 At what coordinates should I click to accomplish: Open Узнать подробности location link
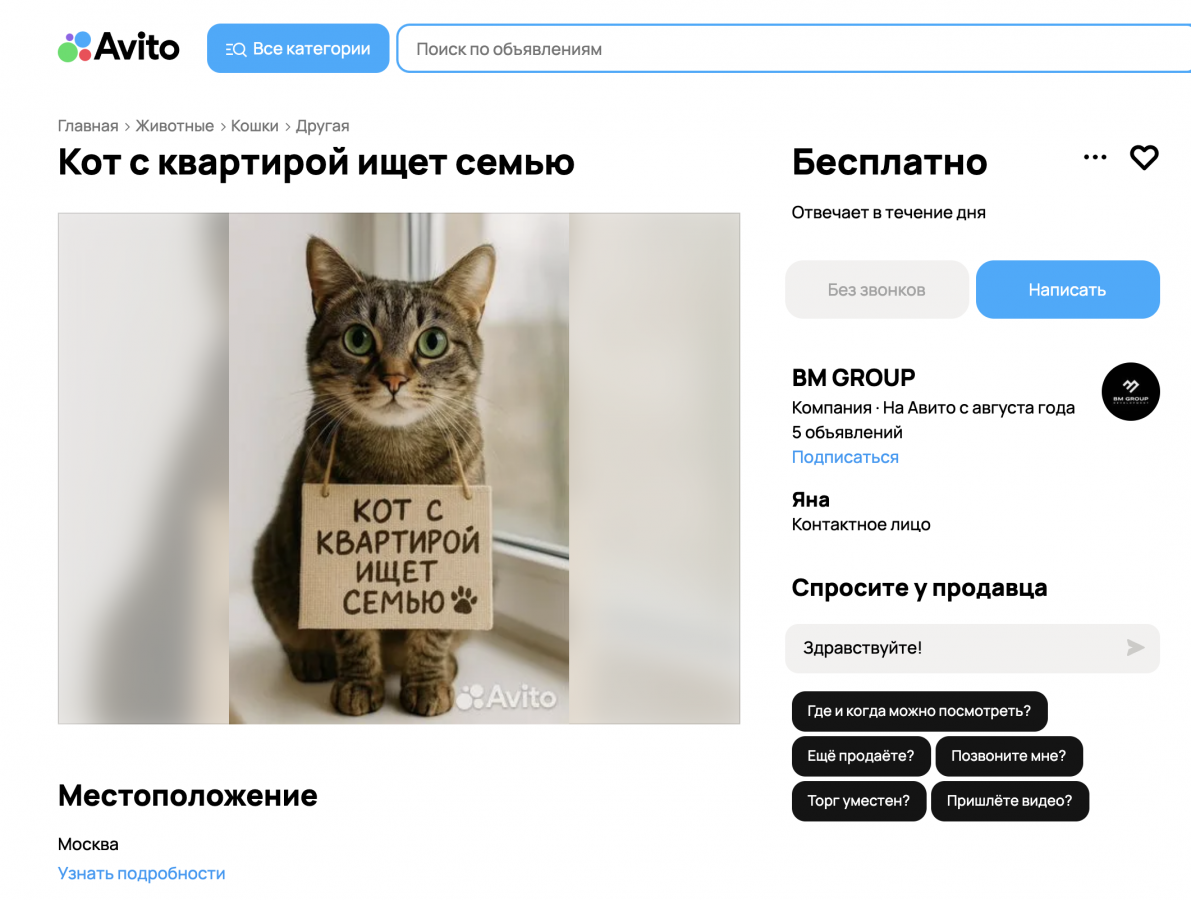[141, 873]
